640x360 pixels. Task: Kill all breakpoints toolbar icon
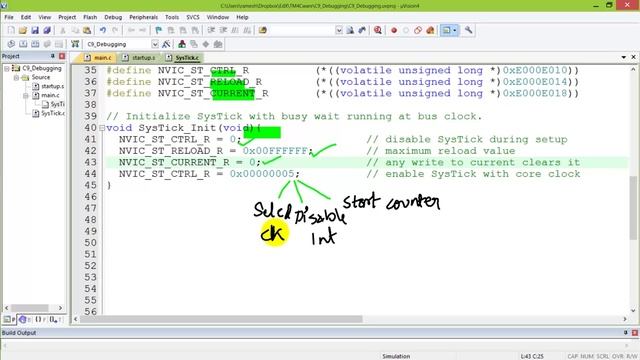(430, 30)
